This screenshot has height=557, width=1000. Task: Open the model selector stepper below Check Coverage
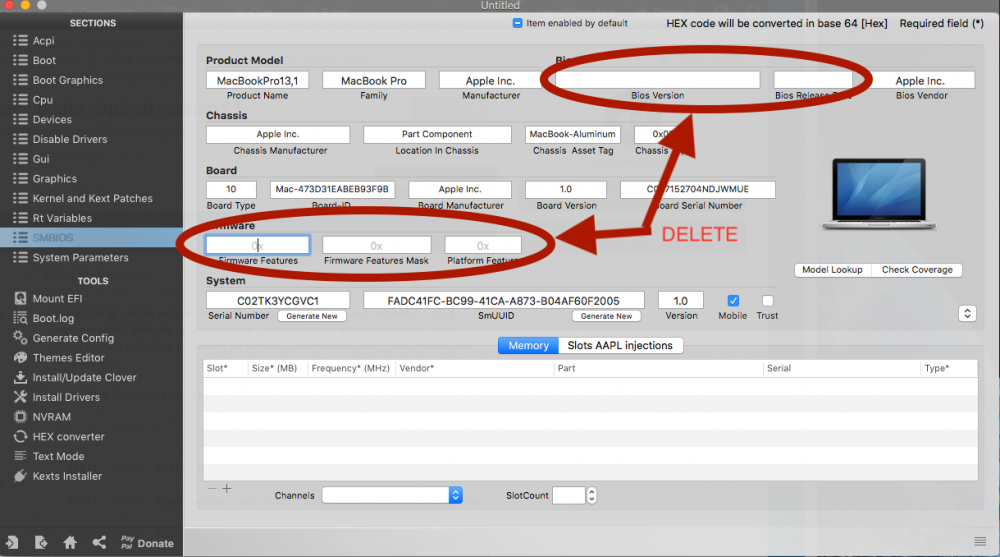point(967,313)
